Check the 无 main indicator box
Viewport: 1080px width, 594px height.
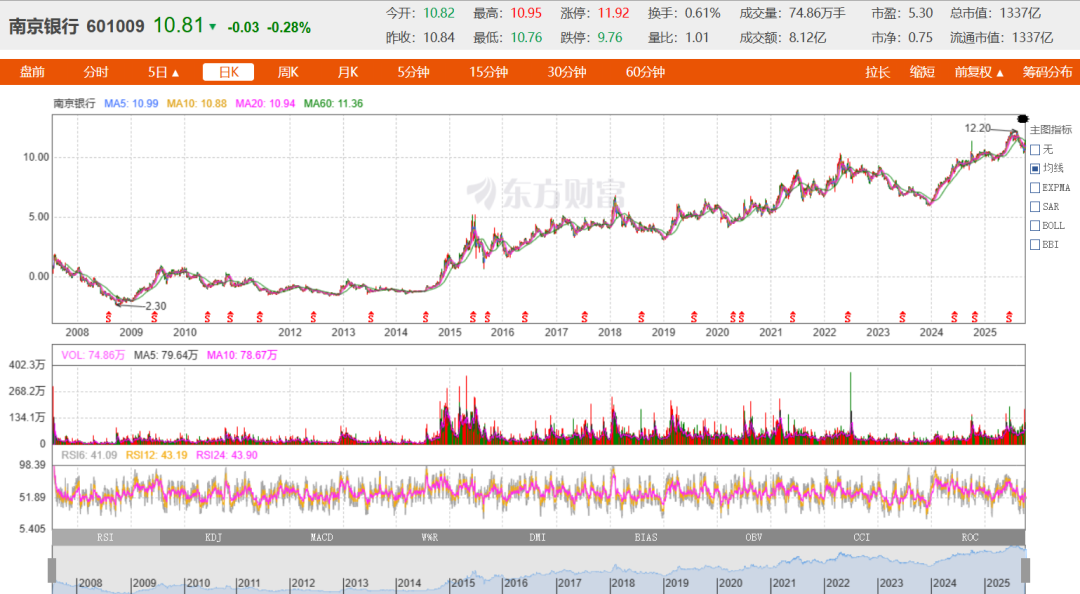click(x=1035, y=150)
